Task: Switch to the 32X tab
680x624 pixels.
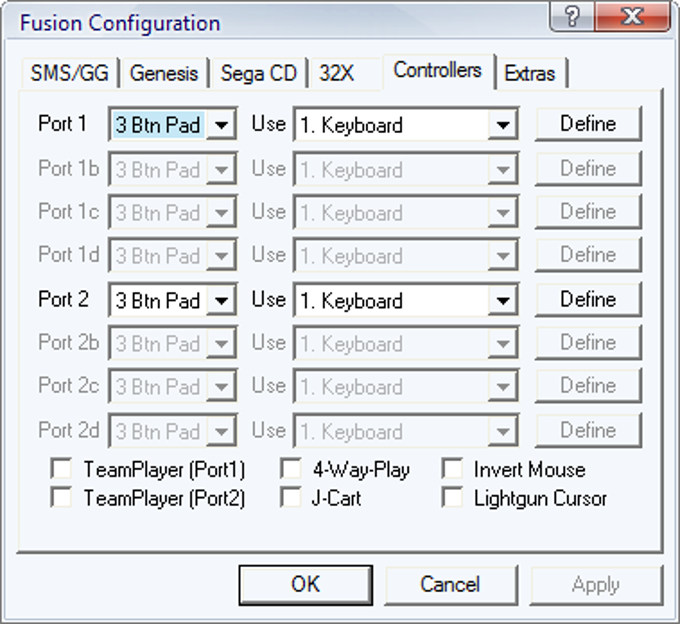Action: [336, 73]
